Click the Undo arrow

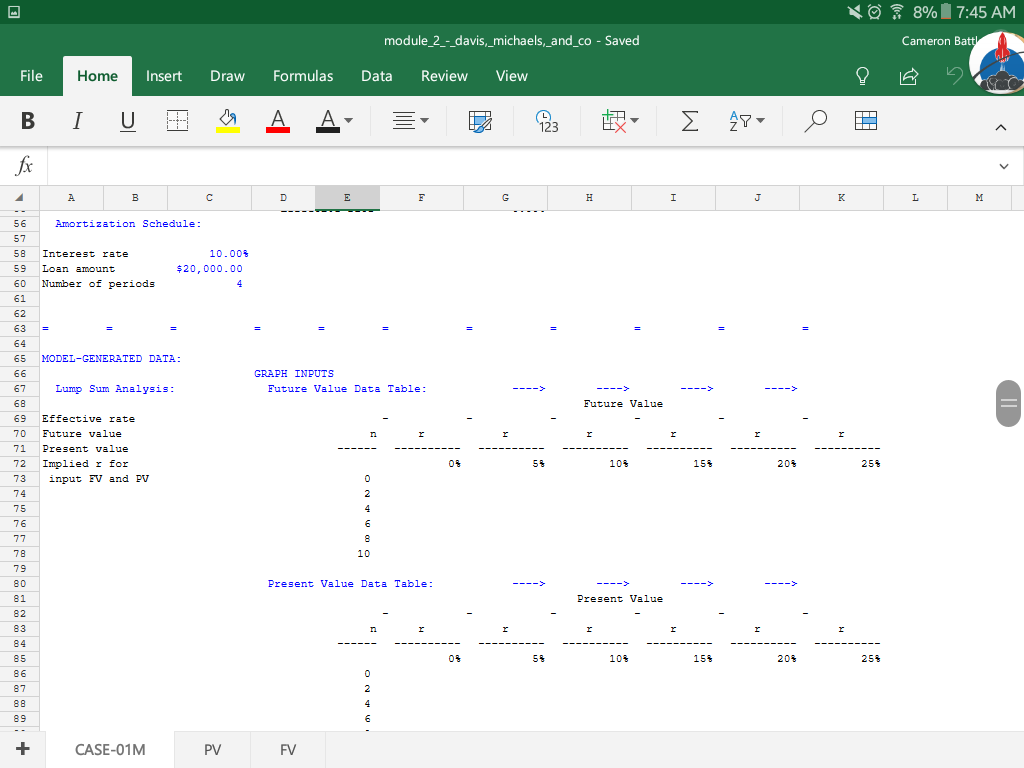[x=954, y=76]
